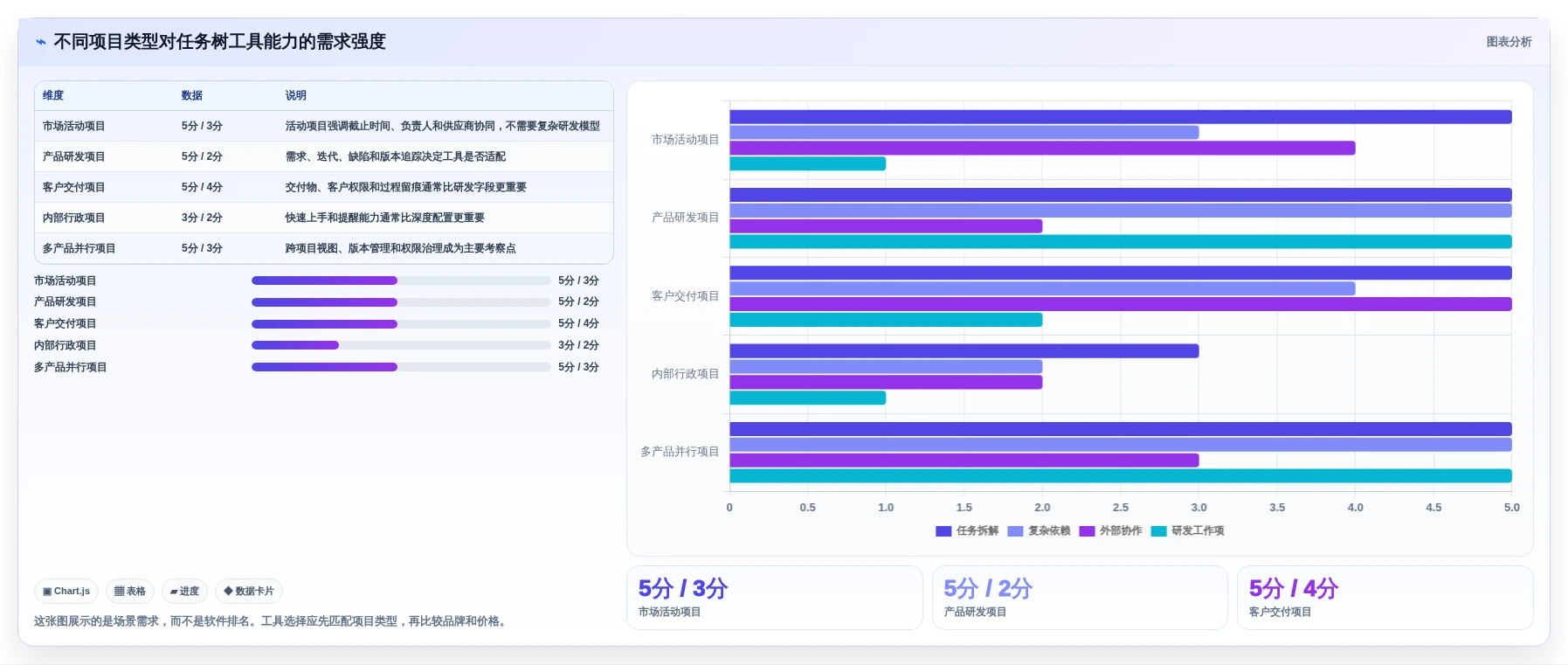Toggle the 任务拆解 legend swatch

[x=943, y=531]
